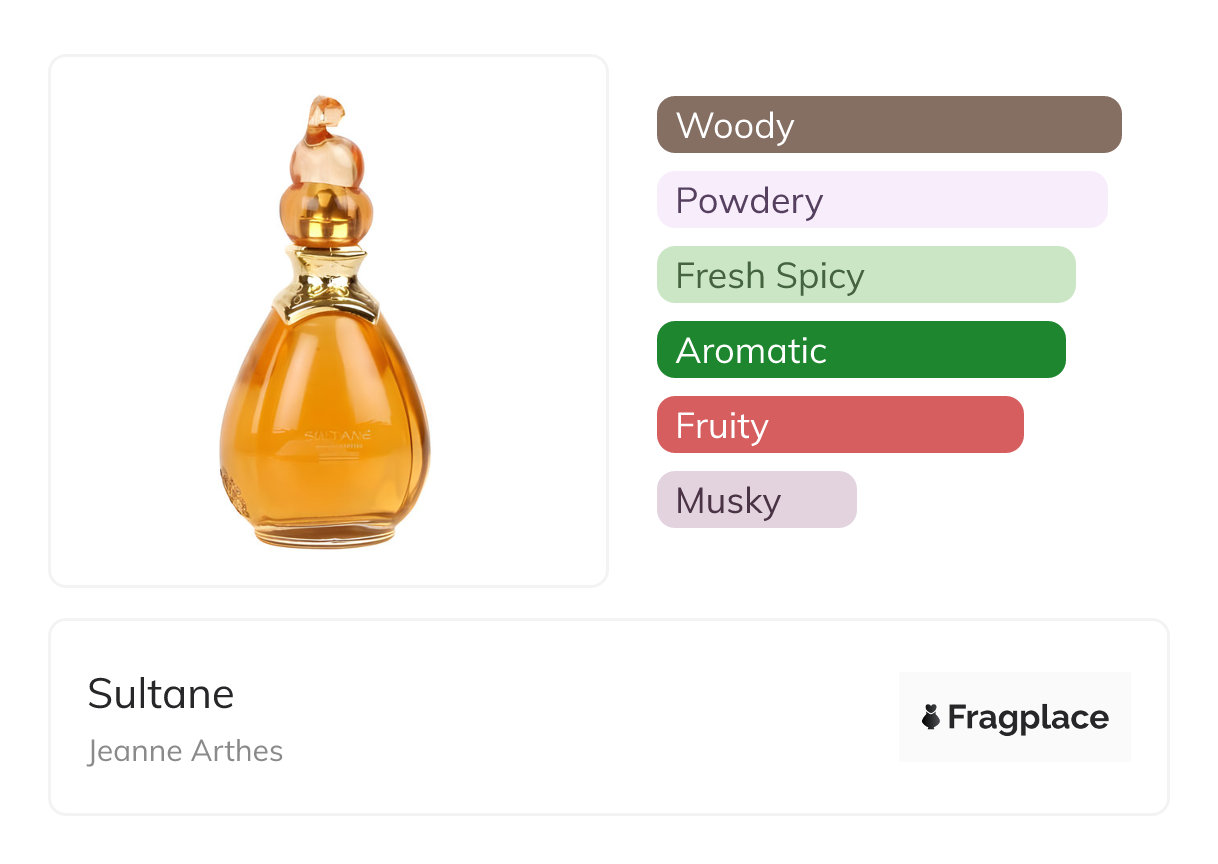This screenshot has width=1218, height=864.
Task: Click the Fragplace brand wordmark
Action: tap(1028, 718)
